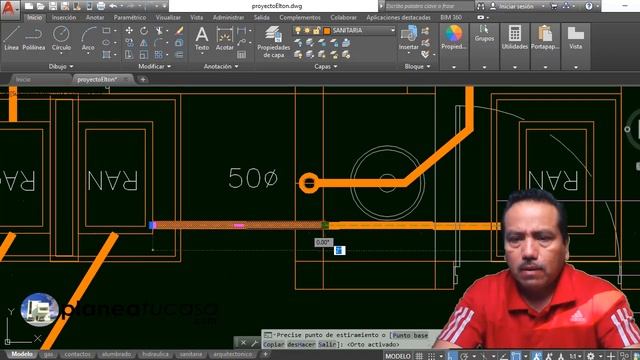Click Punto base command option
Screen dimensions: 640x360
pyautogui.click(x=410, y=335)
